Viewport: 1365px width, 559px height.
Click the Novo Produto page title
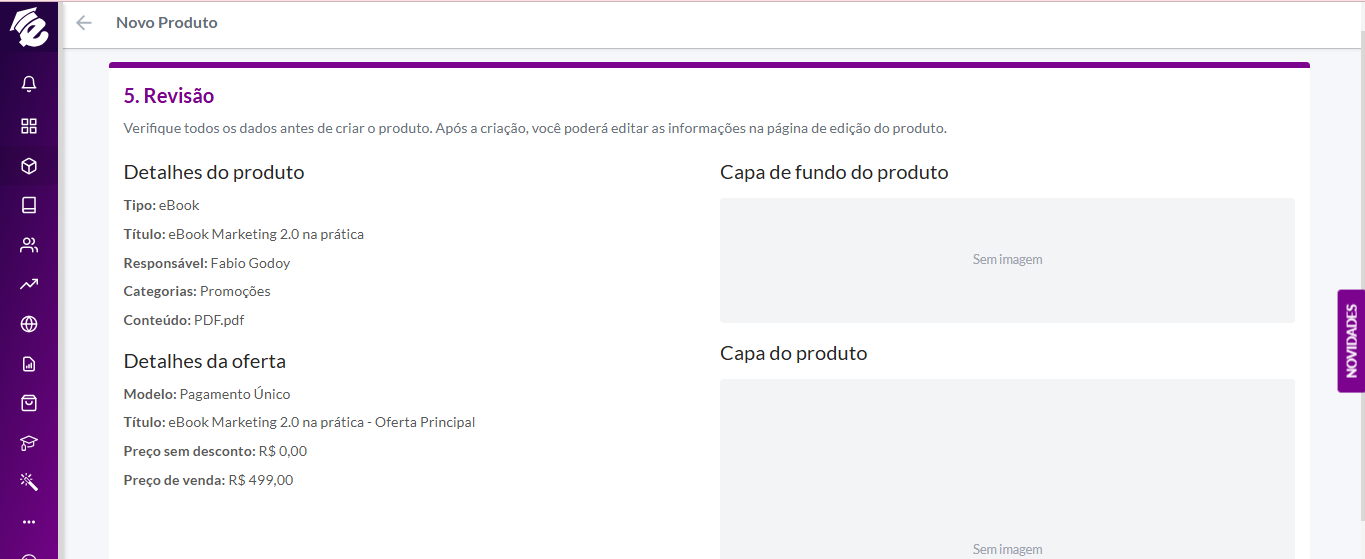coord(166,23)
